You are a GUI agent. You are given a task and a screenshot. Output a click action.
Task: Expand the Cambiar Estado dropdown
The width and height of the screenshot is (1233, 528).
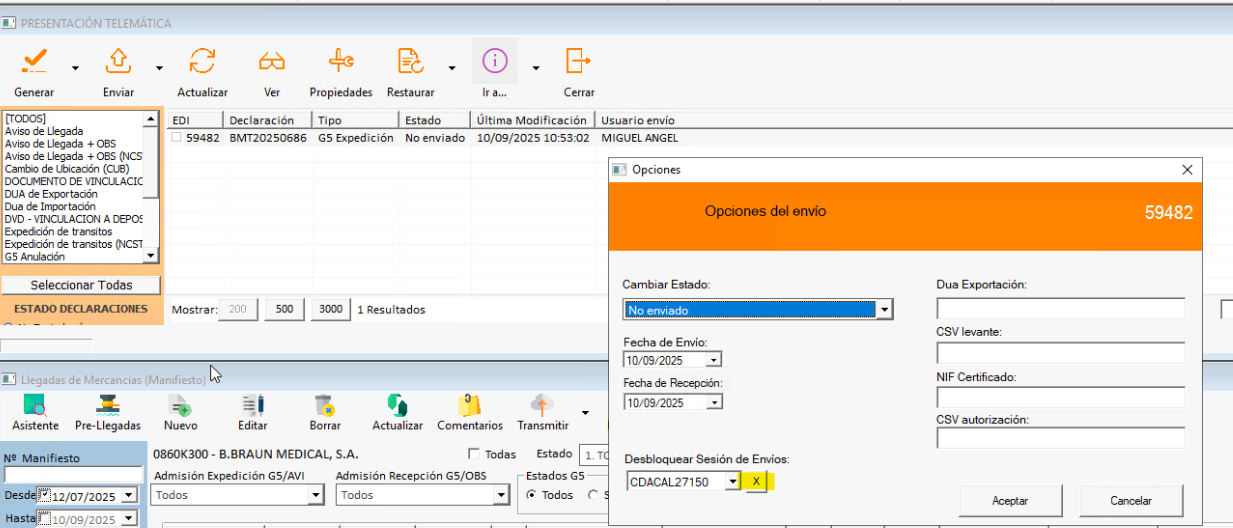[x=883, y=311]
